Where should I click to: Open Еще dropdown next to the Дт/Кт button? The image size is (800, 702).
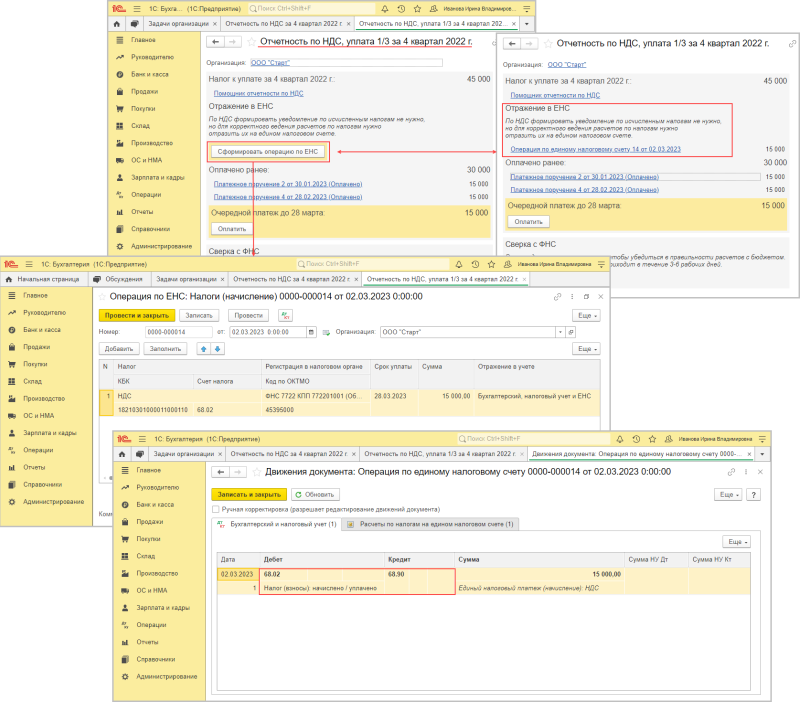pos(586,316)
